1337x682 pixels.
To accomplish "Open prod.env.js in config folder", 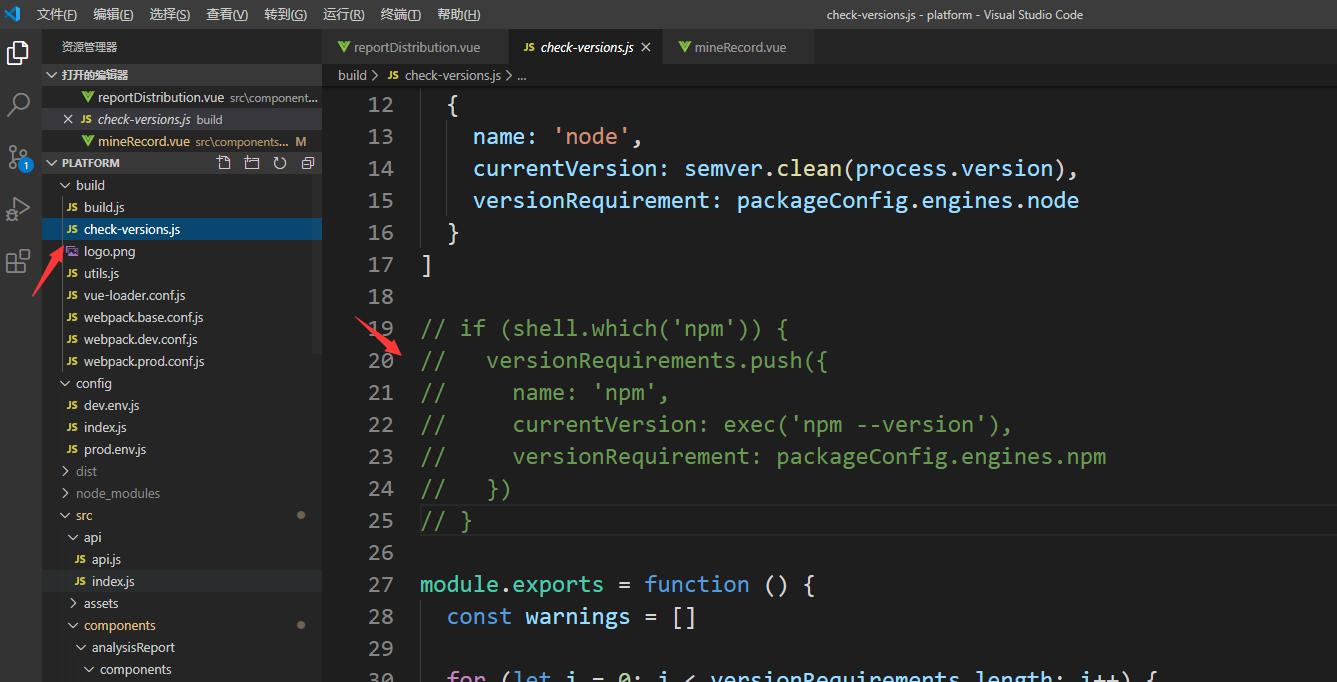I will click(182, 449).
